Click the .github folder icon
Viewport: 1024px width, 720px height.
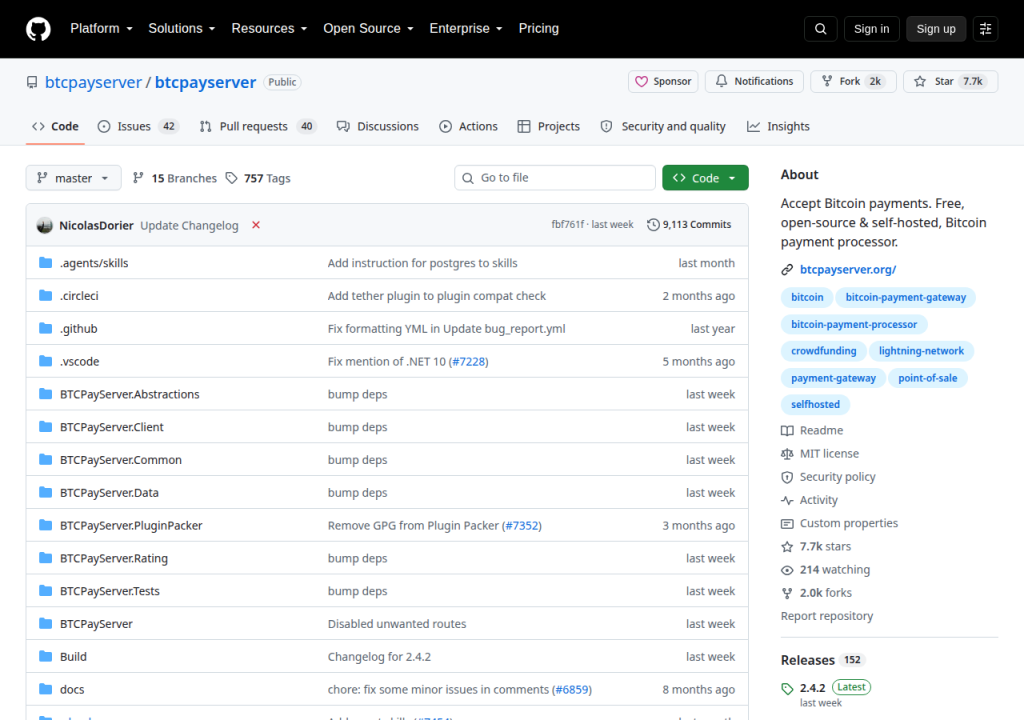point(45,328)
